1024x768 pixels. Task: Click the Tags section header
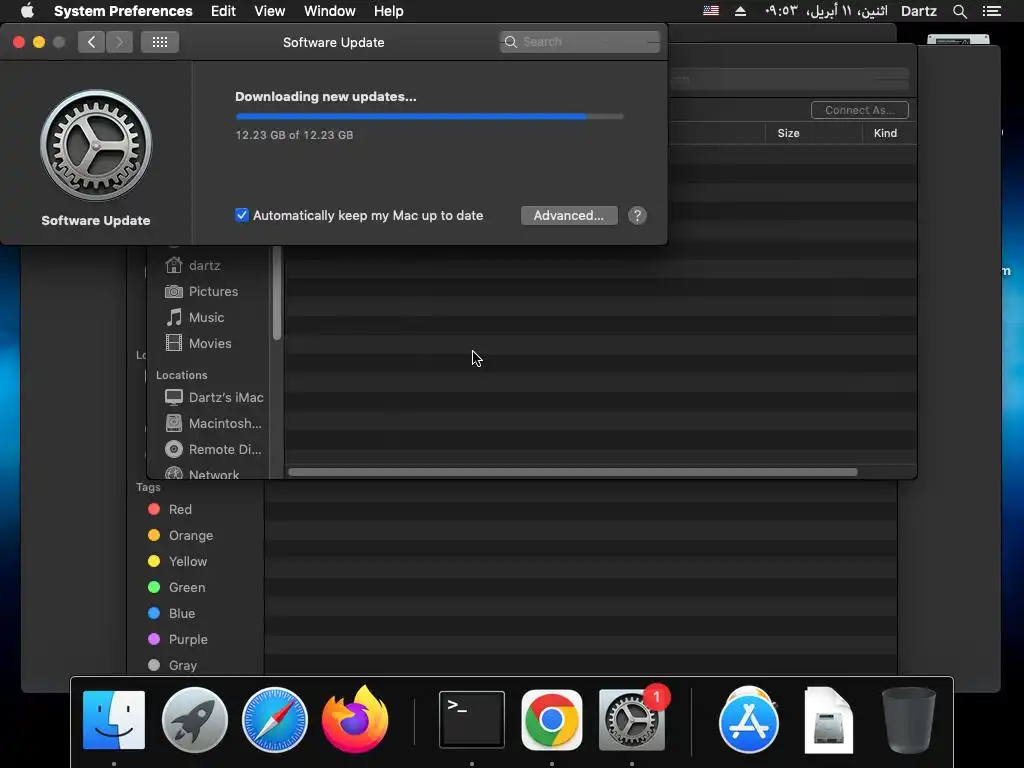coord(148,487)
